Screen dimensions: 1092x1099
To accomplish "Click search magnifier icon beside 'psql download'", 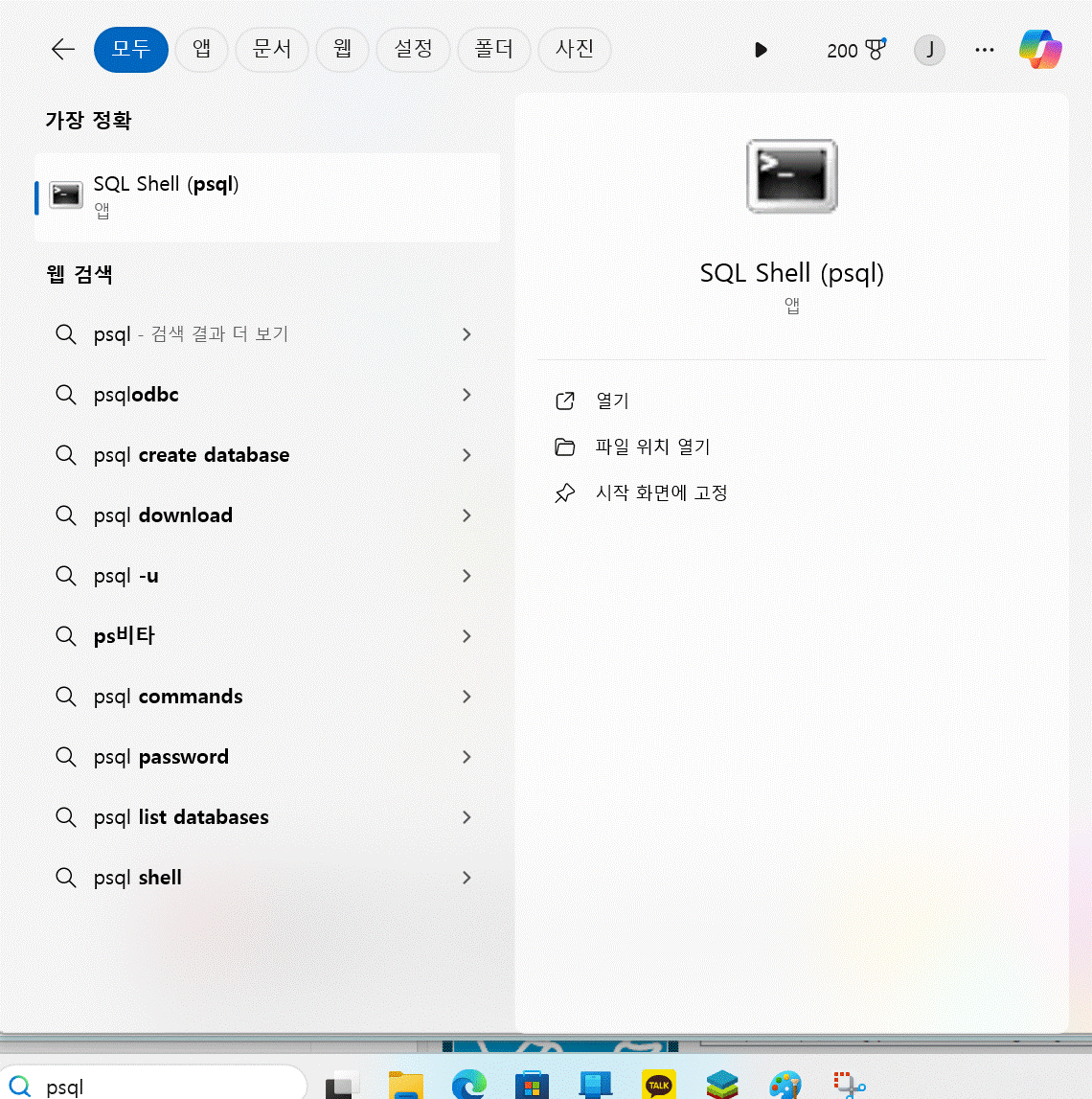I will pyautogui.click(x=66, y=515).
